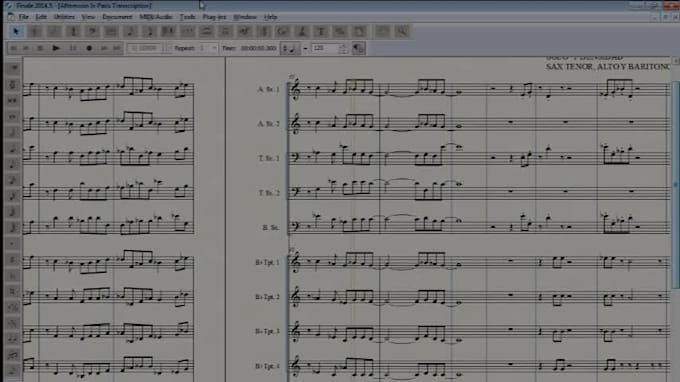Open the Help menu
This screenshot has width=680, height=382.
(270, 17)
